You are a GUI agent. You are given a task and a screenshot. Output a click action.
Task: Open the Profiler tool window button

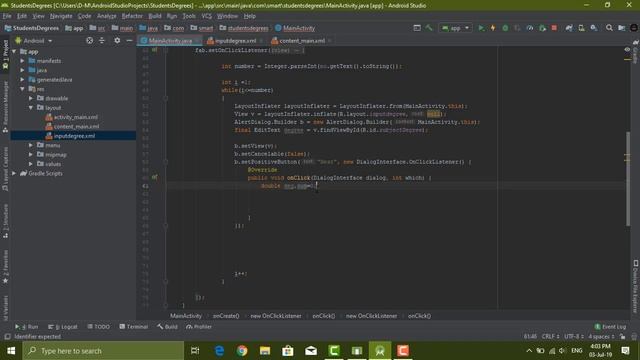pos(199,327)
